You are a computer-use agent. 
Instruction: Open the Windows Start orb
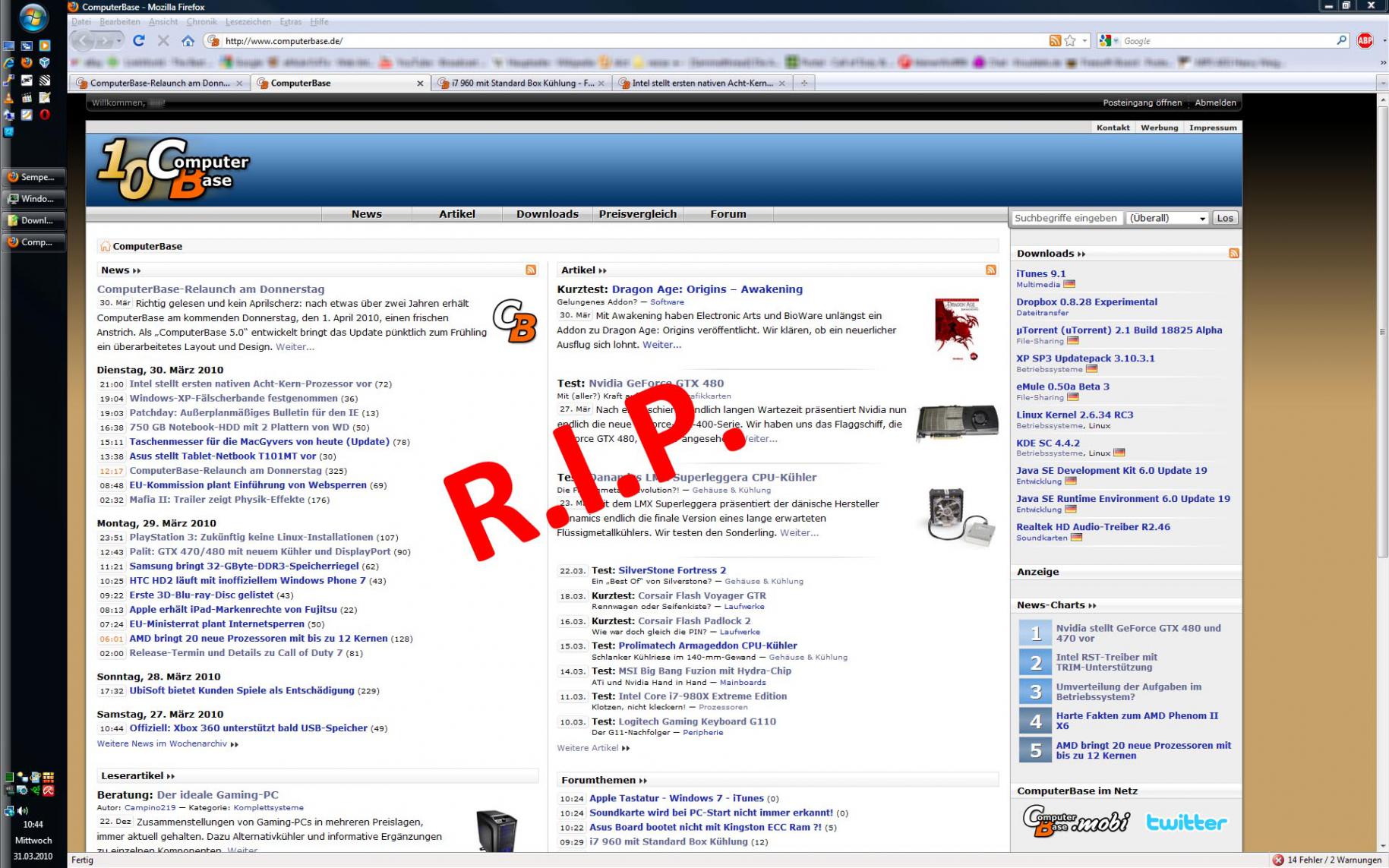click(33, 17)
